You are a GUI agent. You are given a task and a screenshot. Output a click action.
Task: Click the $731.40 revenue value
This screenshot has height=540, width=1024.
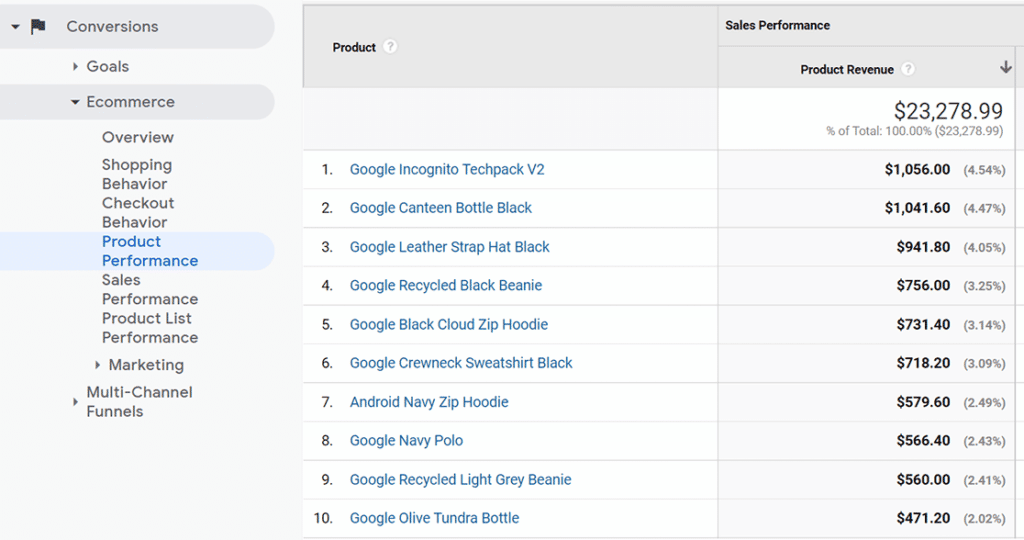pyautogui.click(x=923, y=325)
